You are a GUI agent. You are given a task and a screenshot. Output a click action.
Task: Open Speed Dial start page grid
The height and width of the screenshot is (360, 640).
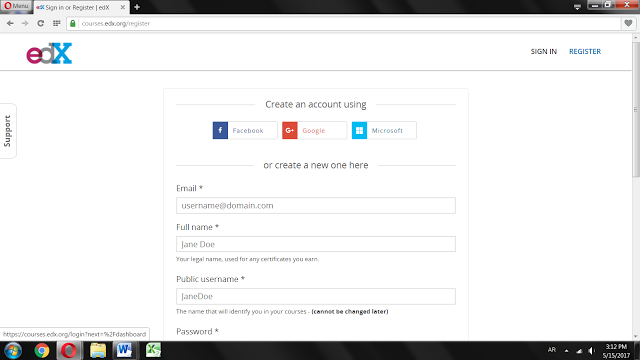tap(57, 24)
